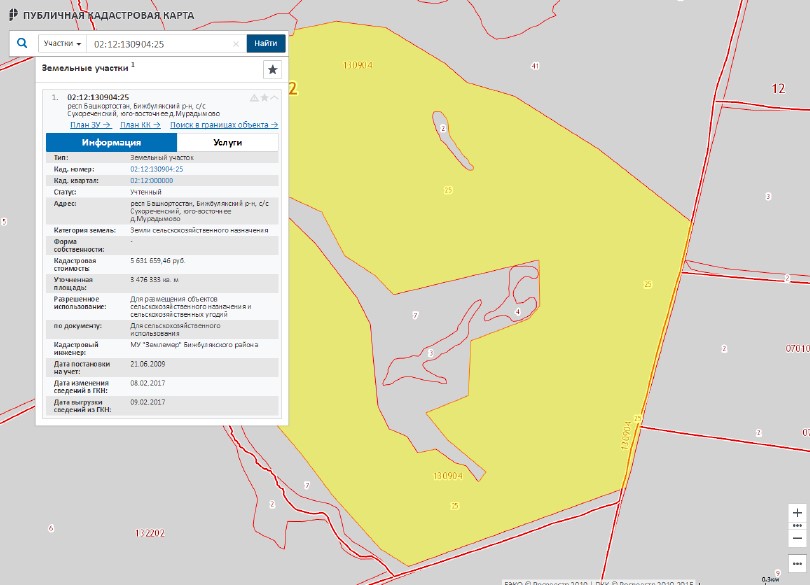Screen dimensions: 810x585
Task: Click the warning triangle icon on result
Action: (254, 97)
